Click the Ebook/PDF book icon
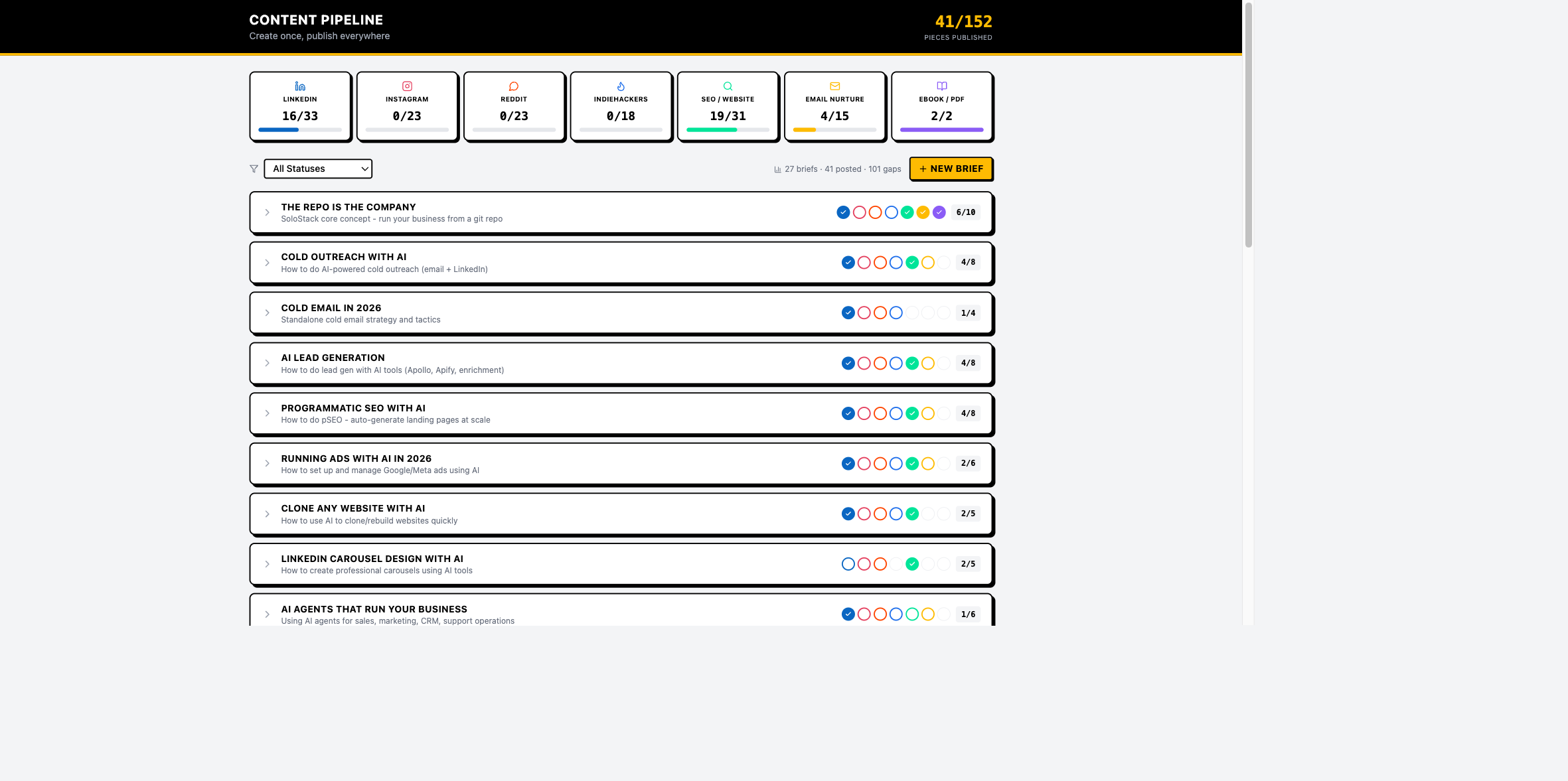1568x781 pixels. (x=941, y=86)
